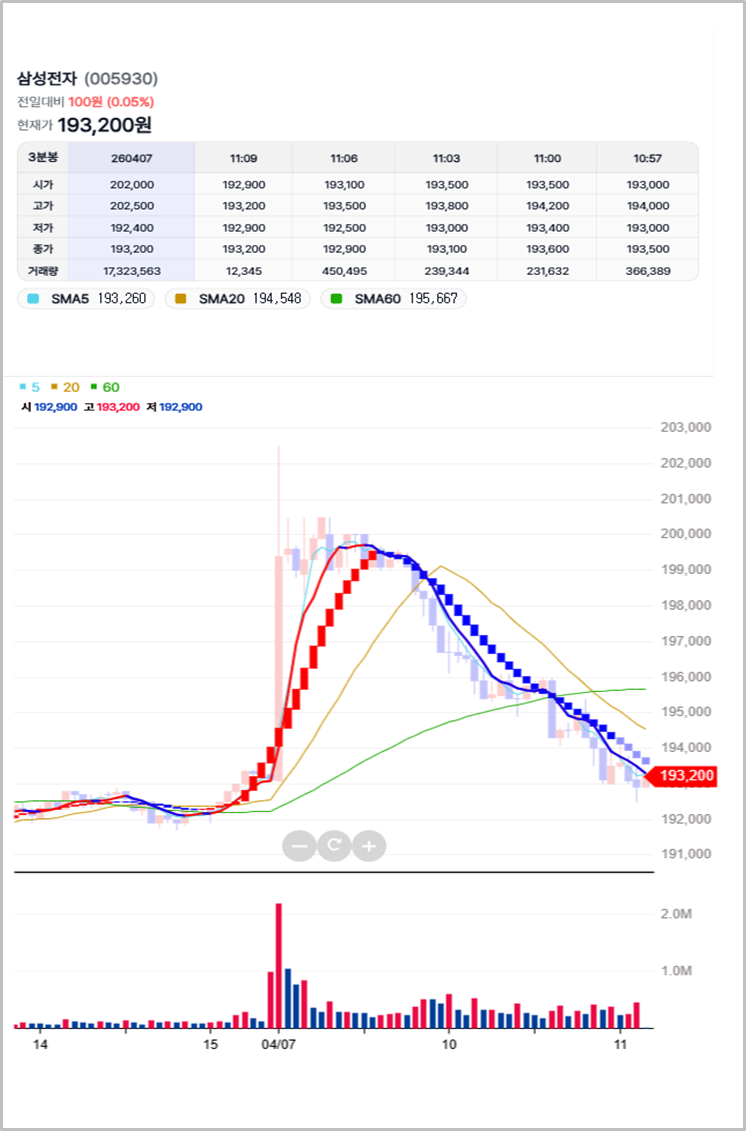Click the 15 time axis label

tap(210, 1044)
